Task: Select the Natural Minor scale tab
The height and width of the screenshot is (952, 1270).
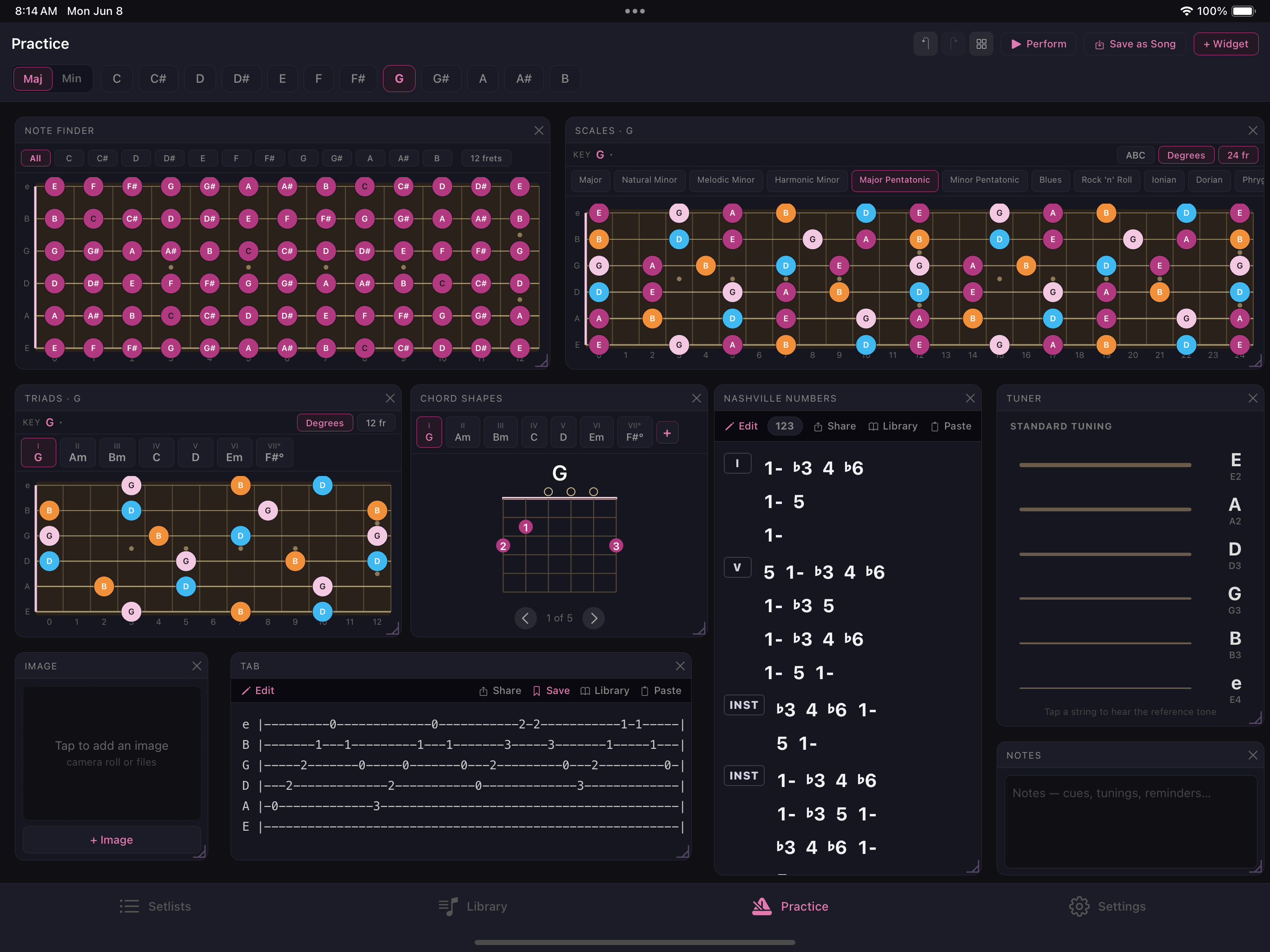Action: 649,180
